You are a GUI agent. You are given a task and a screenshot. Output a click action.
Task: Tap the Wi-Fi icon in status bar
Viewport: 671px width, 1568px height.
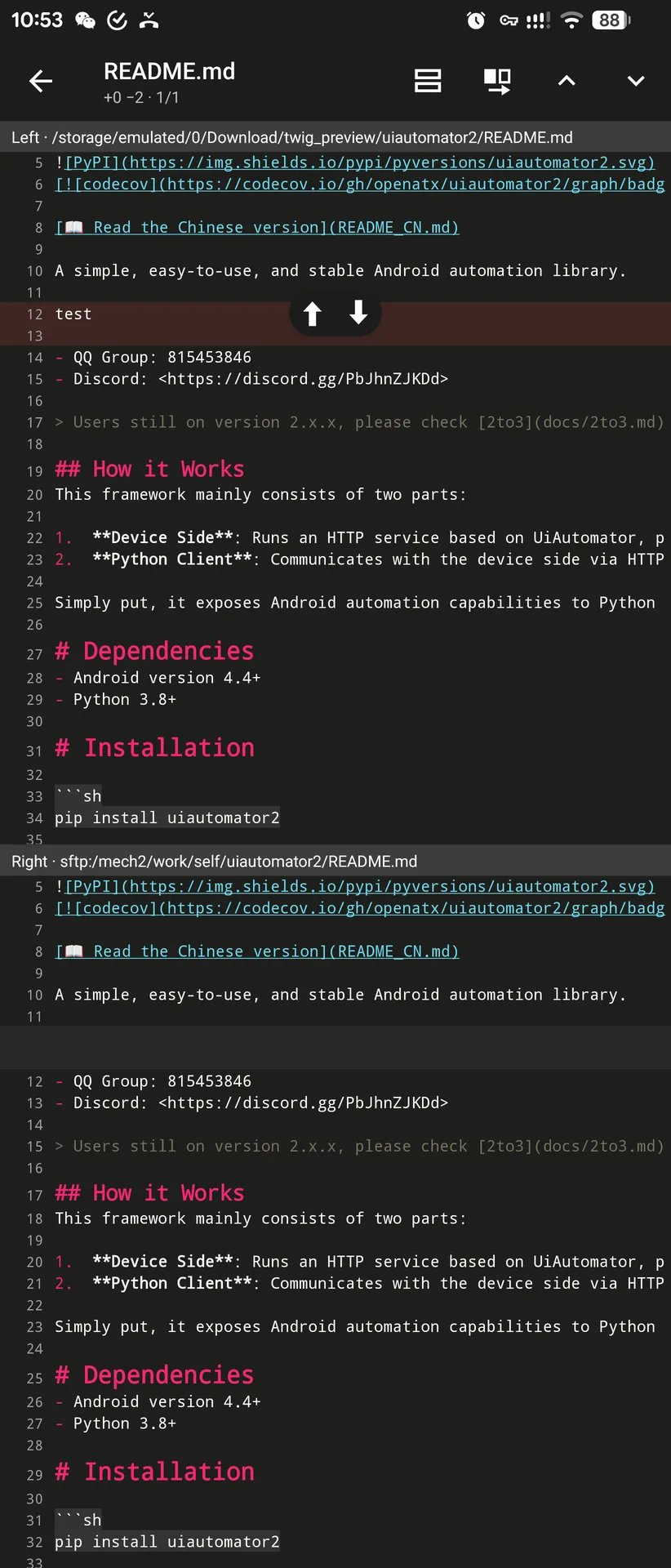(x=572, y=20)
